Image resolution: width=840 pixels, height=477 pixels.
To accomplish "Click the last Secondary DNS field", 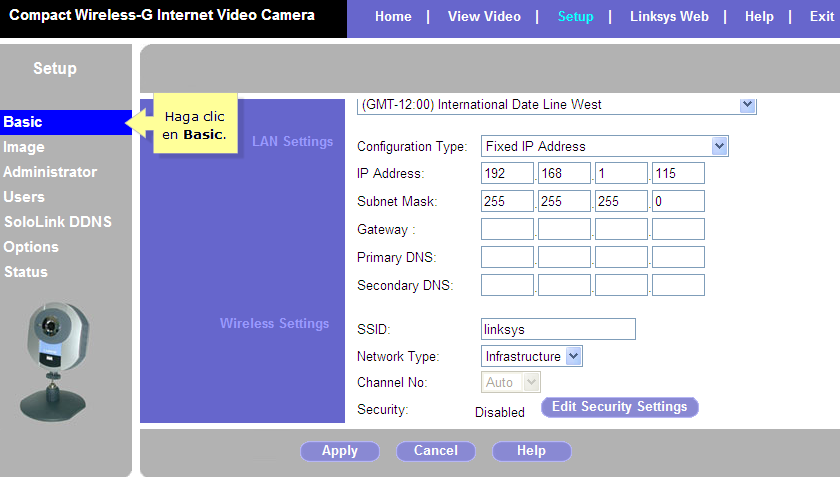I will tap(678, 285).
